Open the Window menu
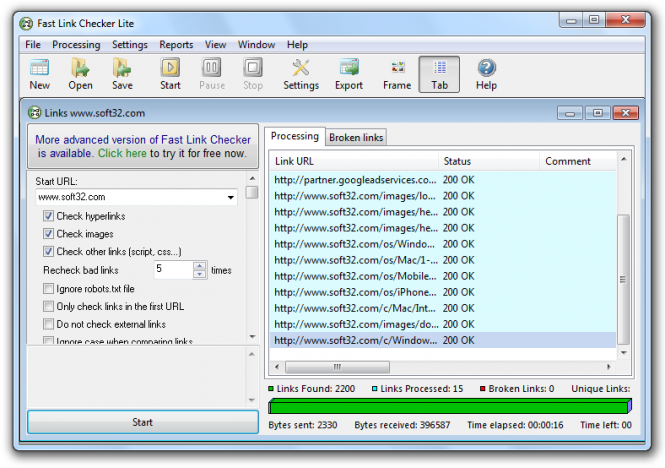 (256, 45)
